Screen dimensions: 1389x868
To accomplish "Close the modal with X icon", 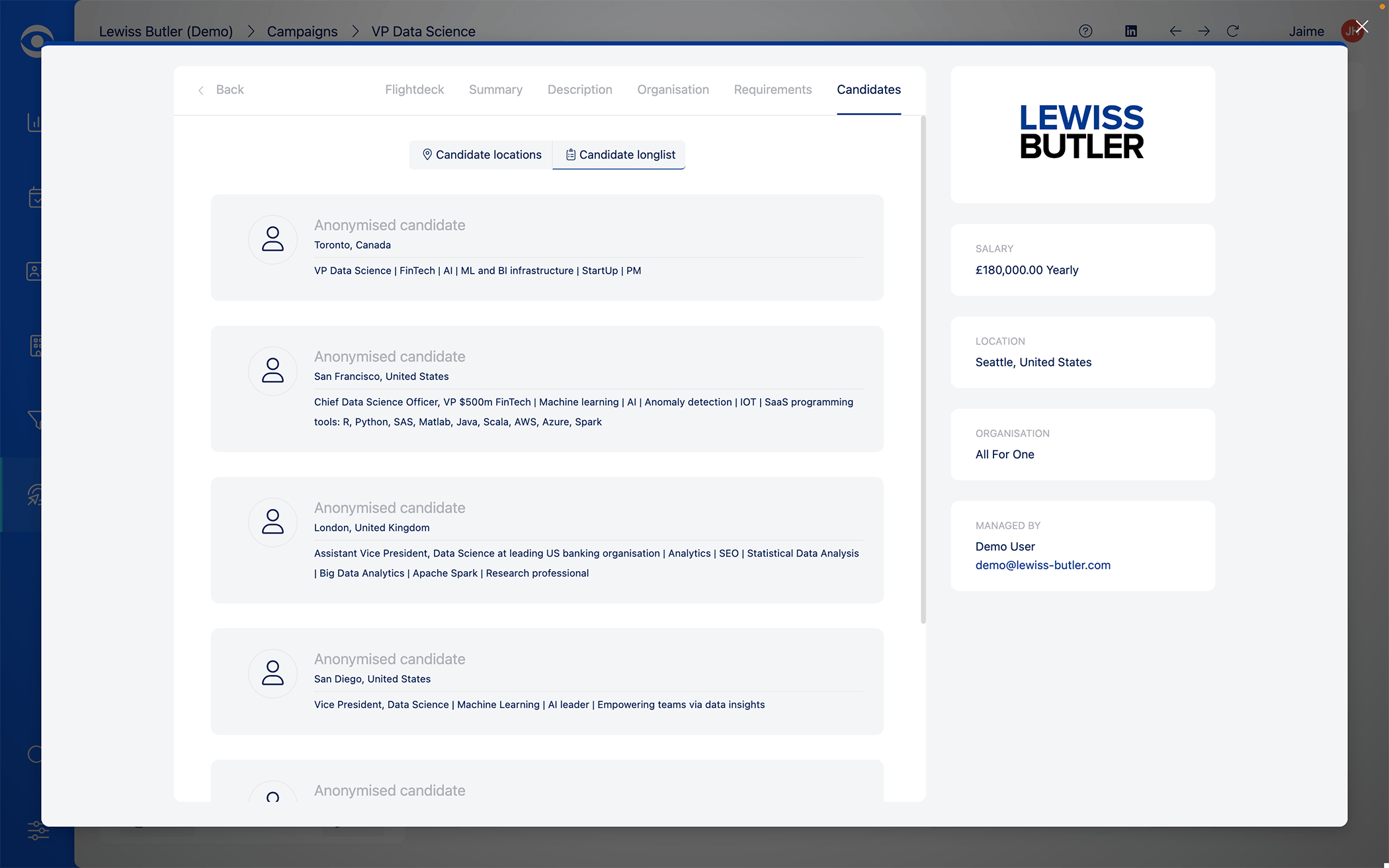I will tap(1362, 26).
